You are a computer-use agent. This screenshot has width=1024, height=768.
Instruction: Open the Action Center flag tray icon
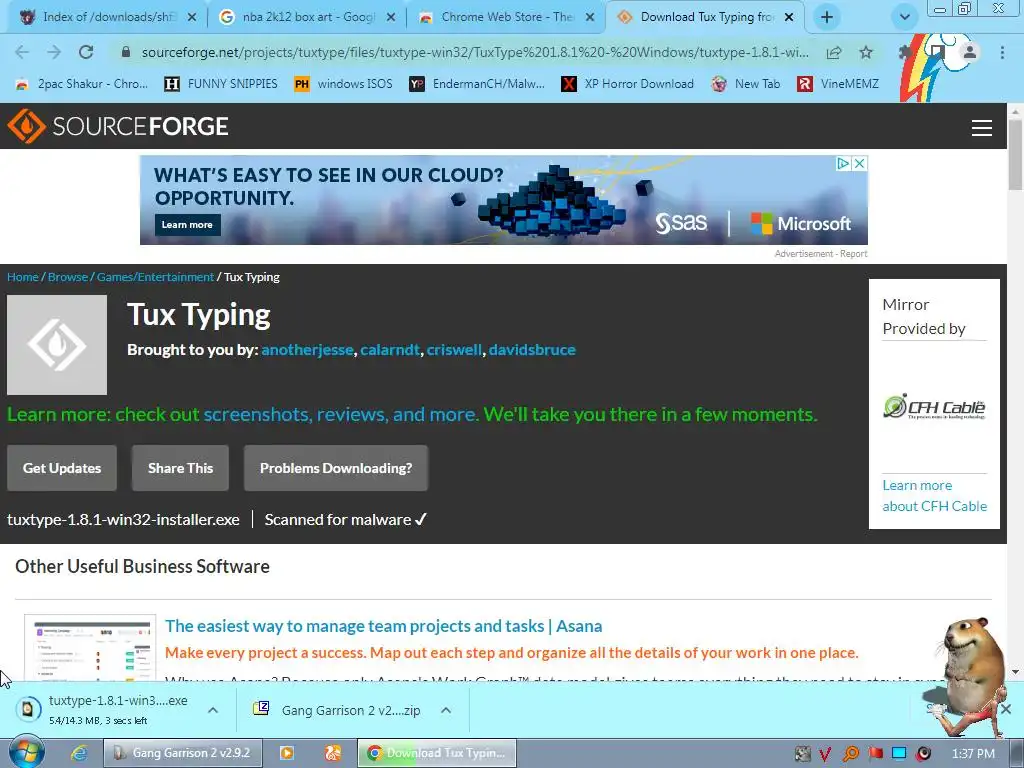click(875, 754)
